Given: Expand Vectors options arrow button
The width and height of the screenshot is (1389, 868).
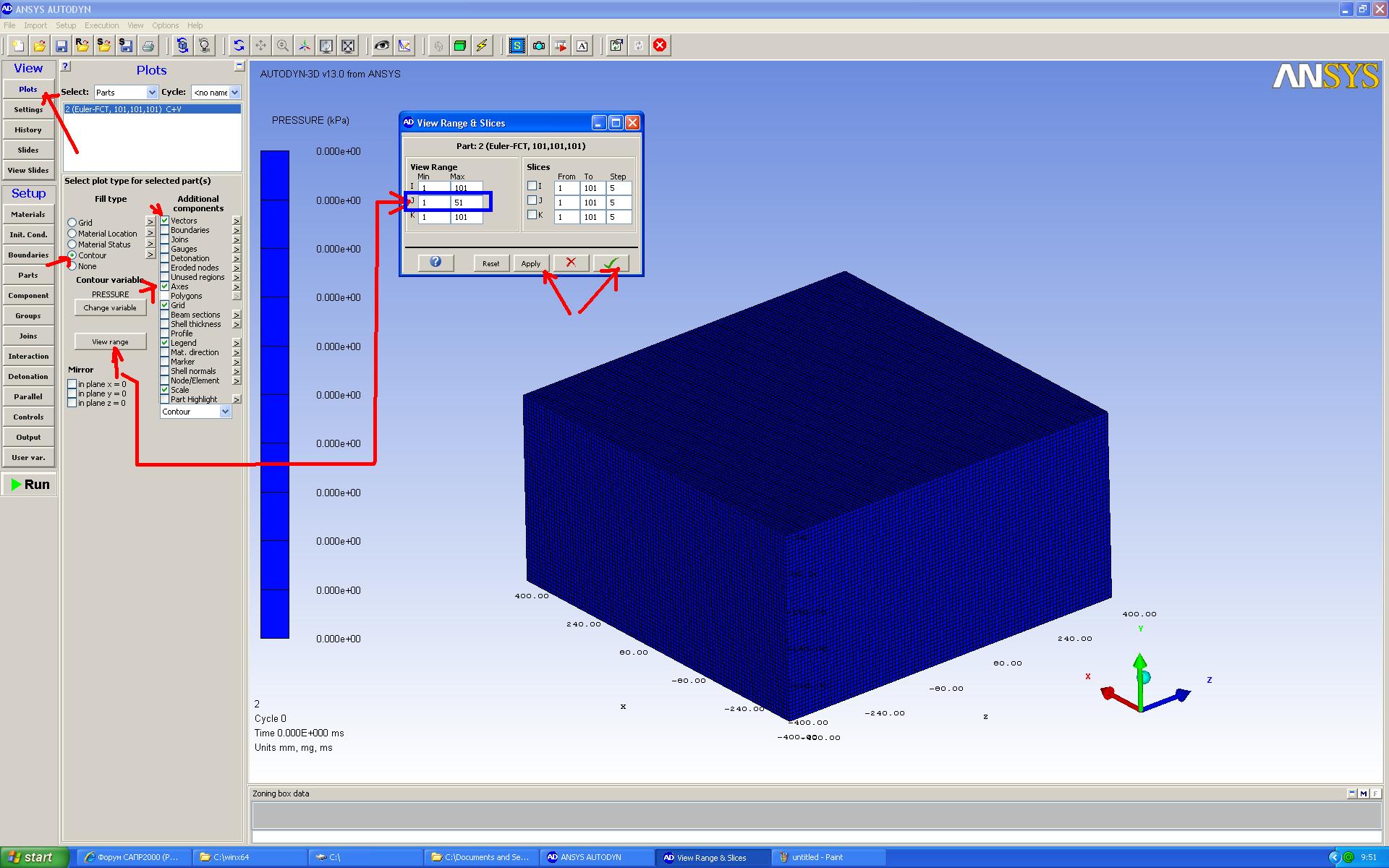Looking at the screenshot, I should 237,221.
